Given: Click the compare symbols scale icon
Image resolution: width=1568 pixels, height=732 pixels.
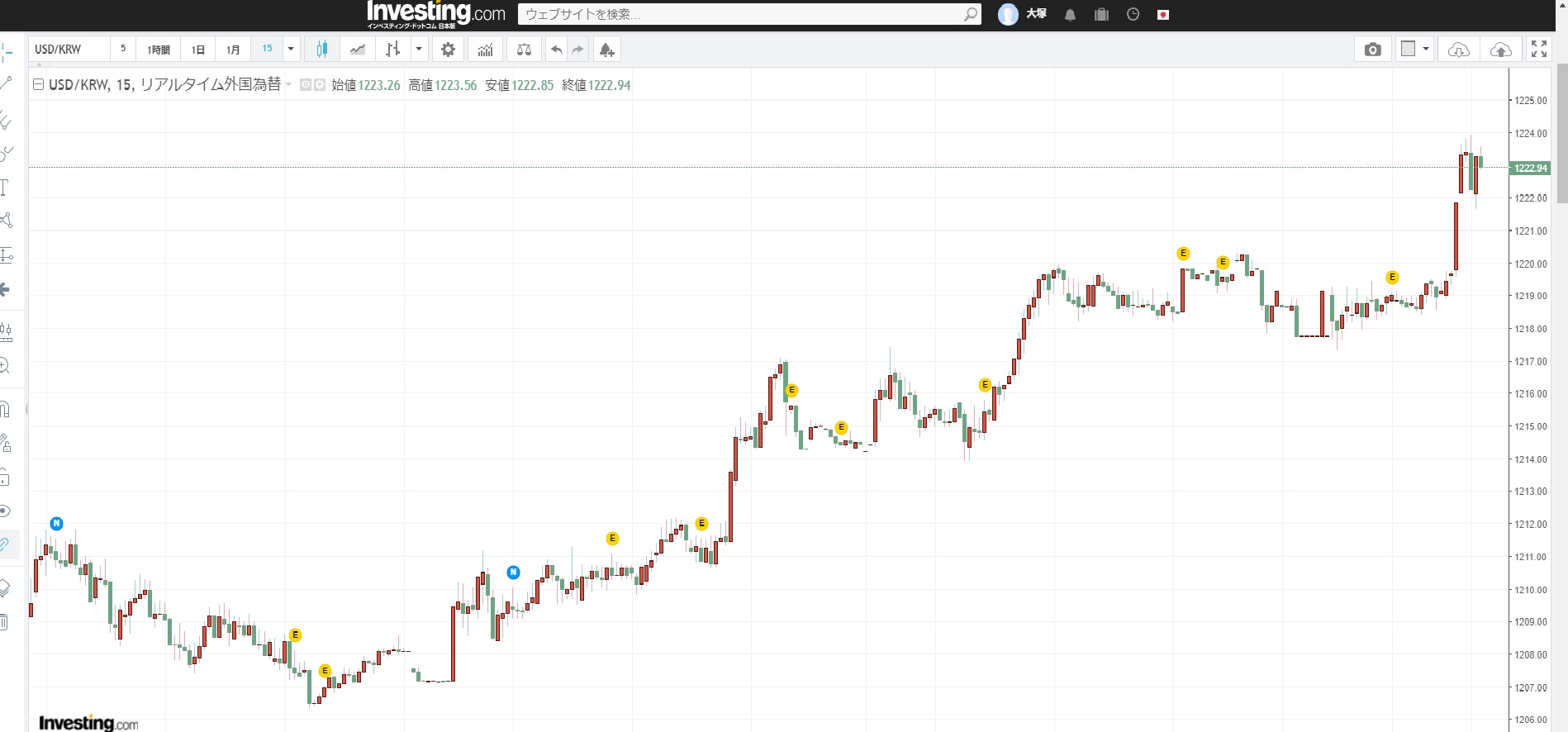Looking at the screenshot, I should pos(524,50).
